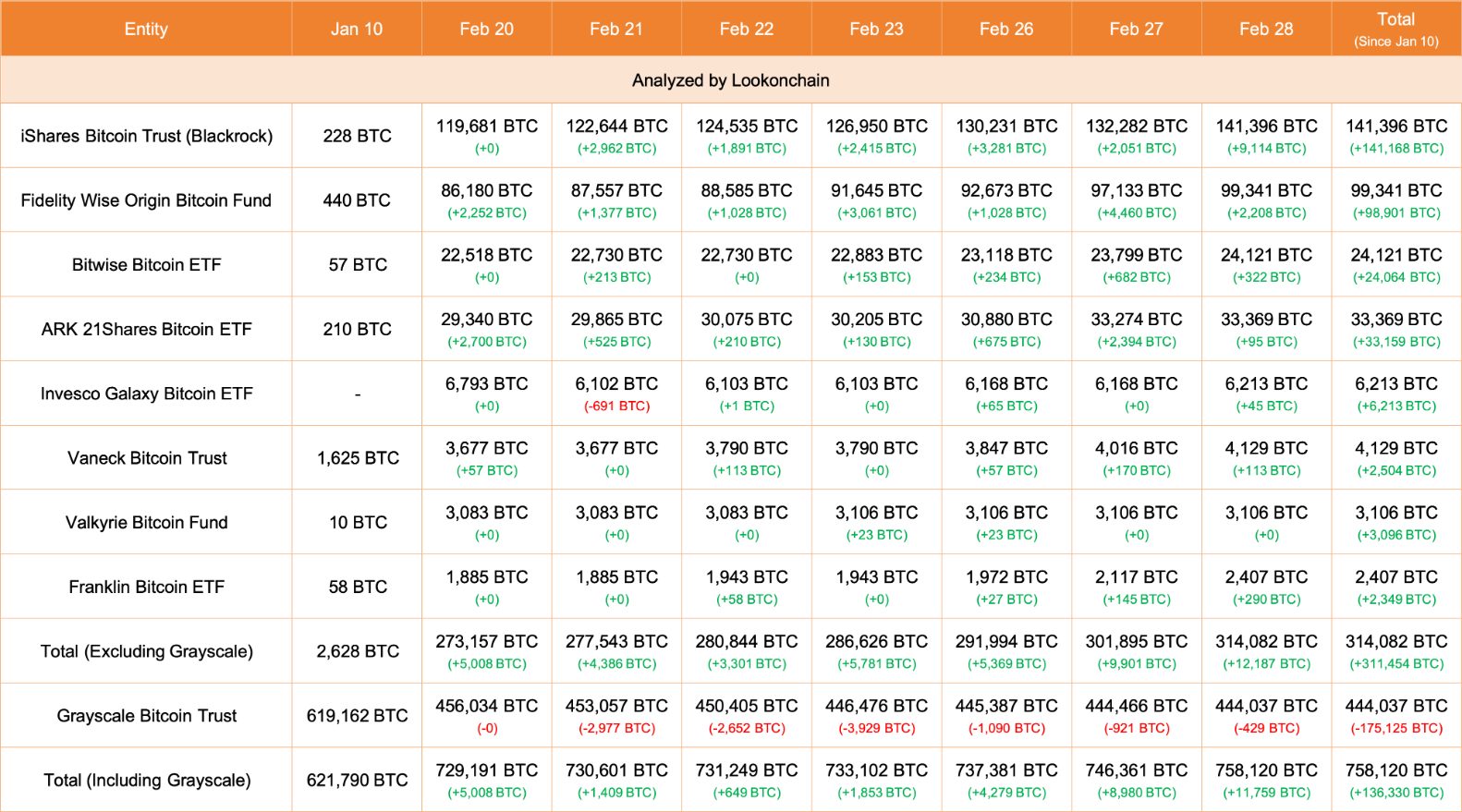This screenshot has height=812, width=1462.
Task: Click the 86,180 BTC Fidelity Feb 20 cell
Action: (x=487, y=200)
